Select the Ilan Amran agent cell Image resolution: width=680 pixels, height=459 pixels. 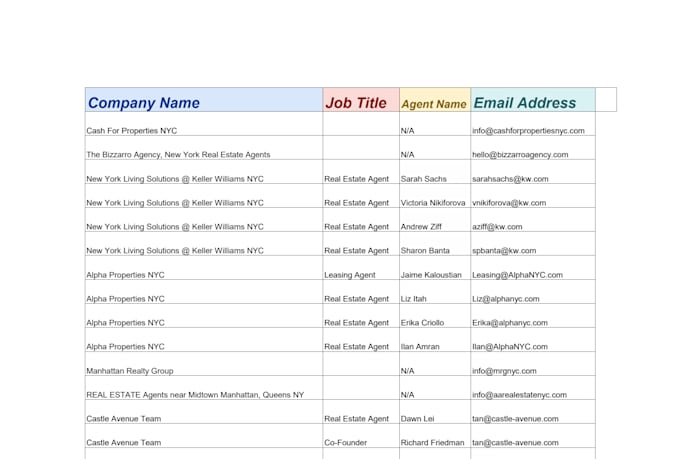(x=435, y=340)
